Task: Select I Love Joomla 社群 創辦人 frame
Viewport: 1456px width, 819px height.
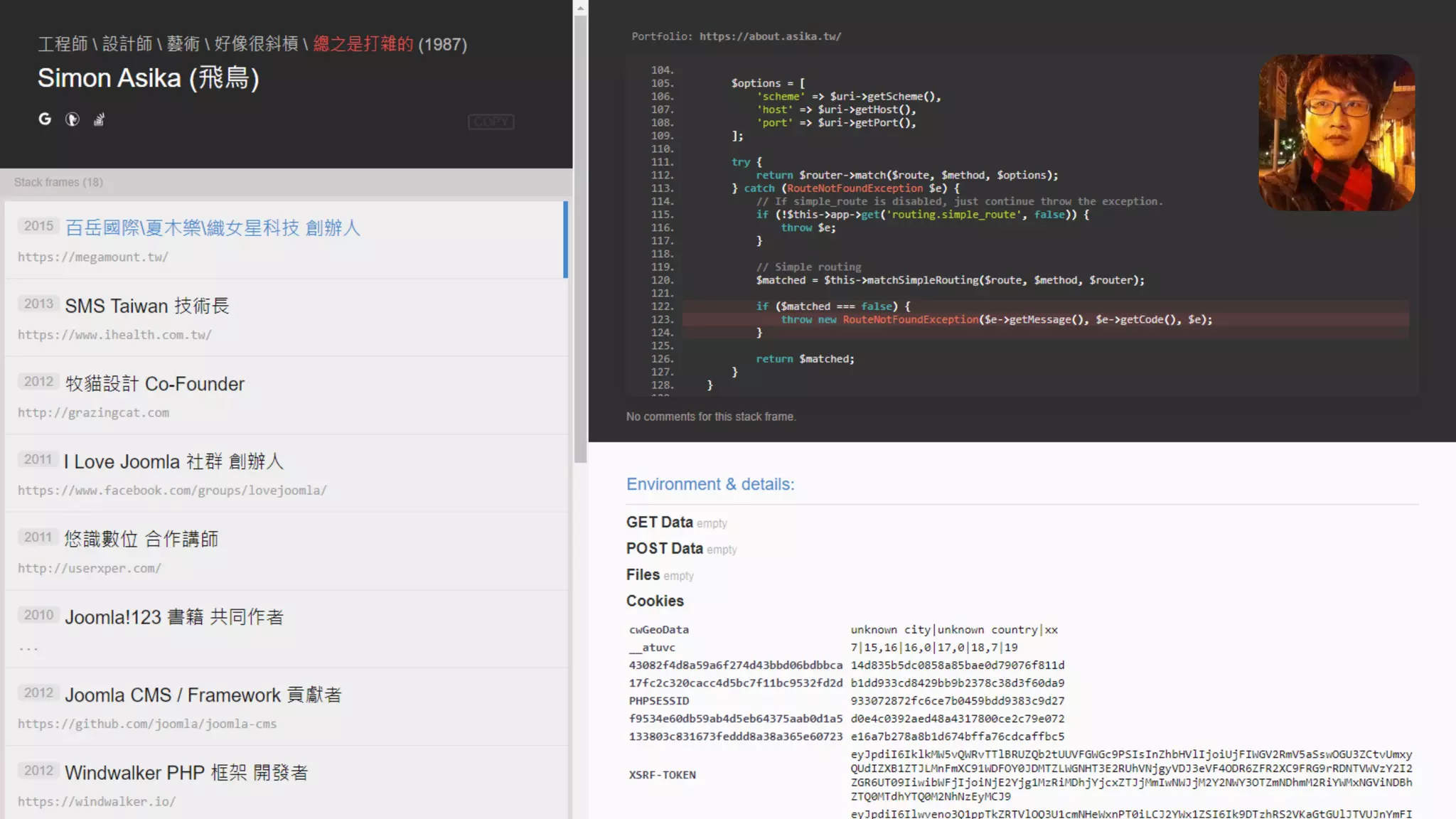Action: coord(284,473)
